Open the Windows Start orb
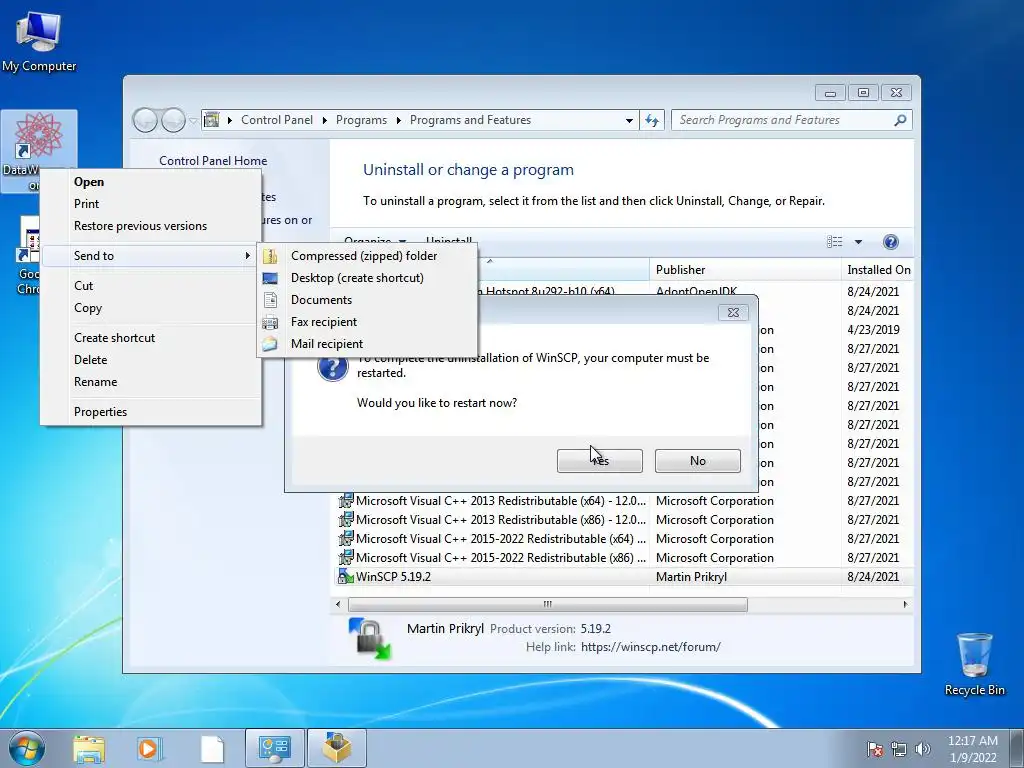Screen dimensions: 1024x768 [26, 748]
